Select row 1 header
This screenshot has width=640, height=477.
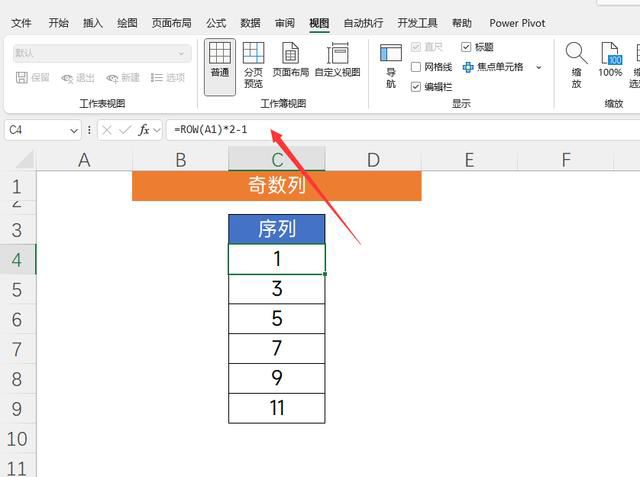(17, 186)
